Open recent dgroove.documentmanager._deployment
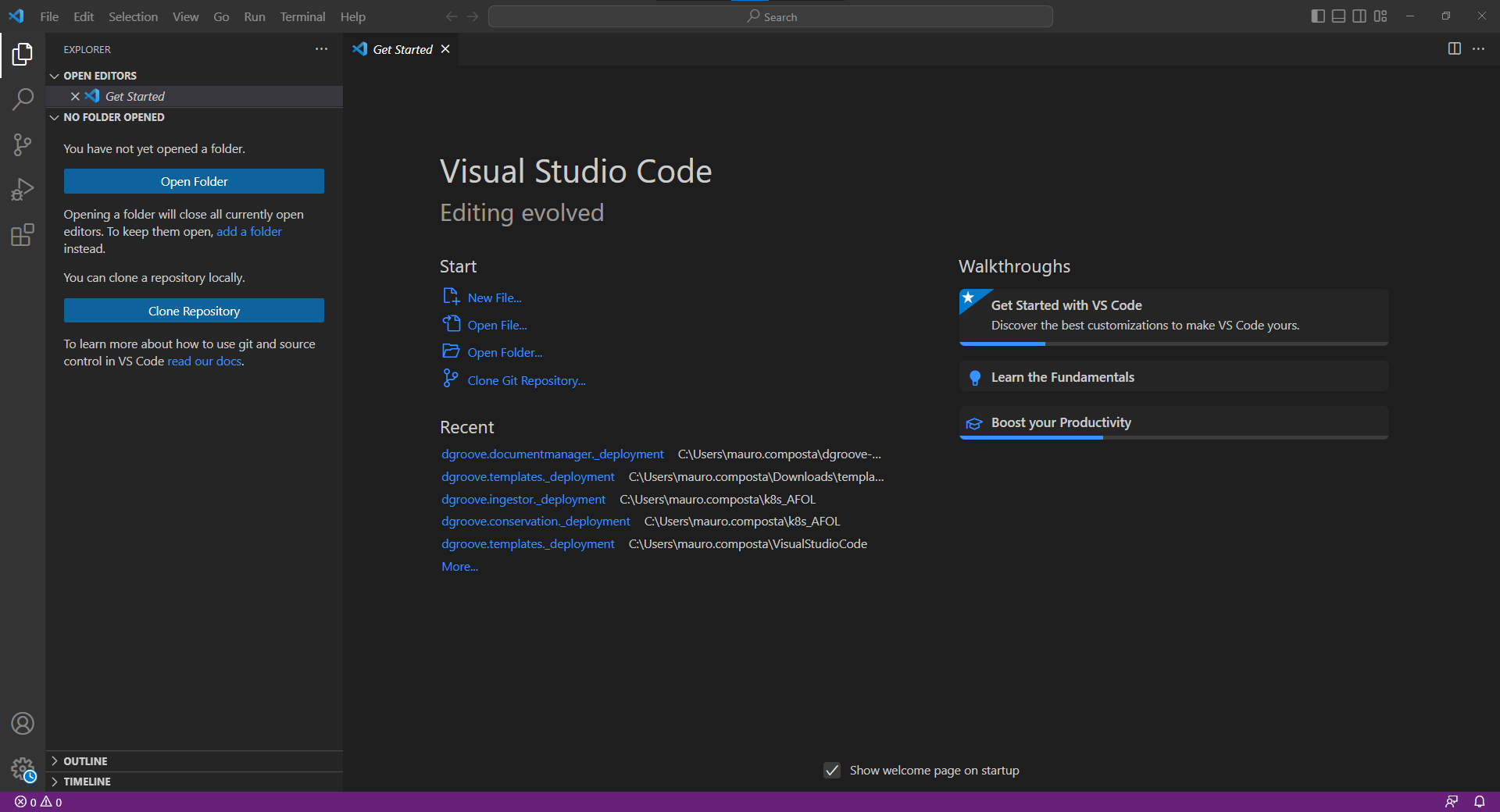This screenshot has width=1500, height=812. (552, 454)
